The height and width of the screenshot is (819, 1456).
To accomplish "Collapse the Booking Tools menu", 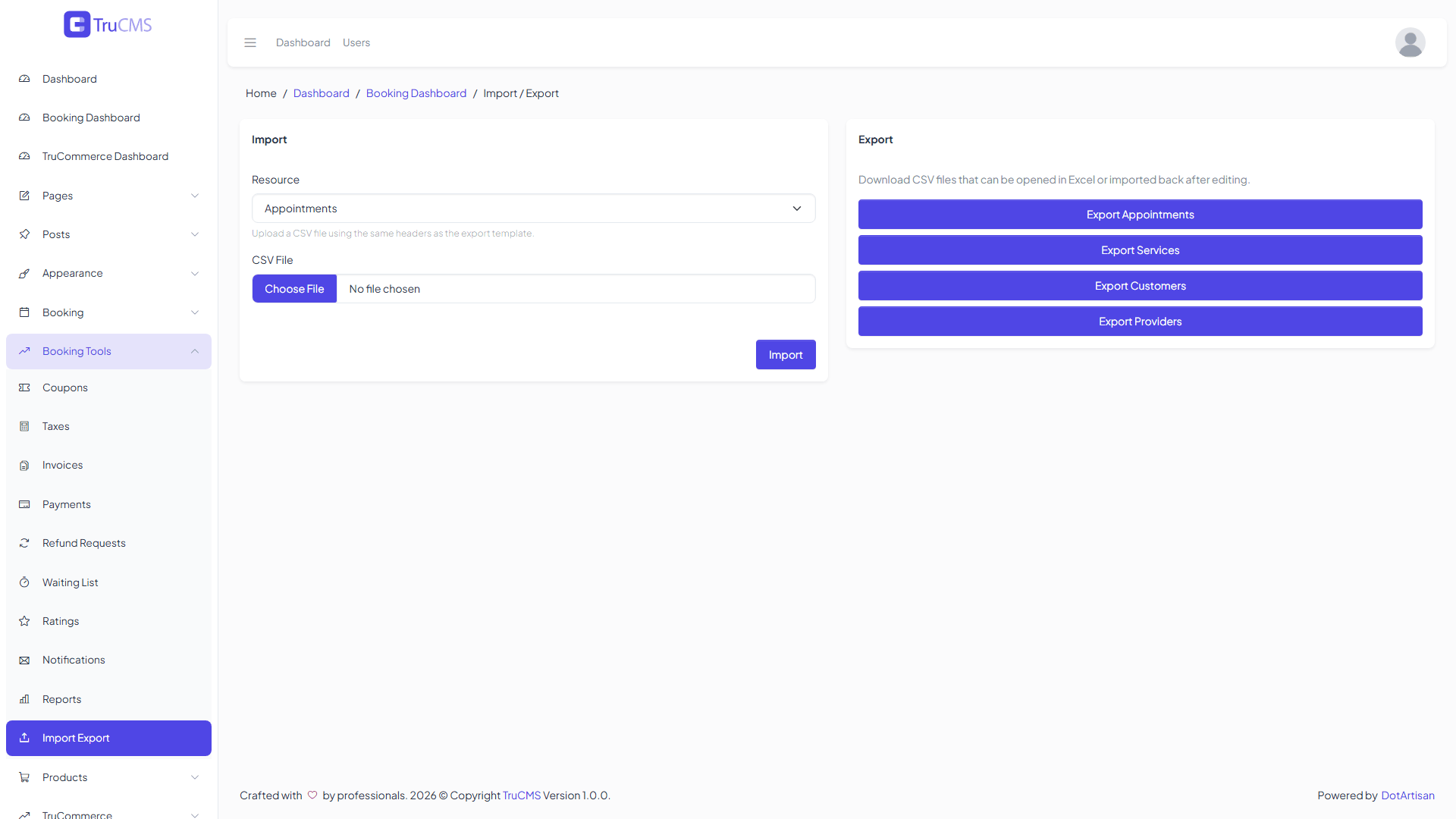I will 108,351.
